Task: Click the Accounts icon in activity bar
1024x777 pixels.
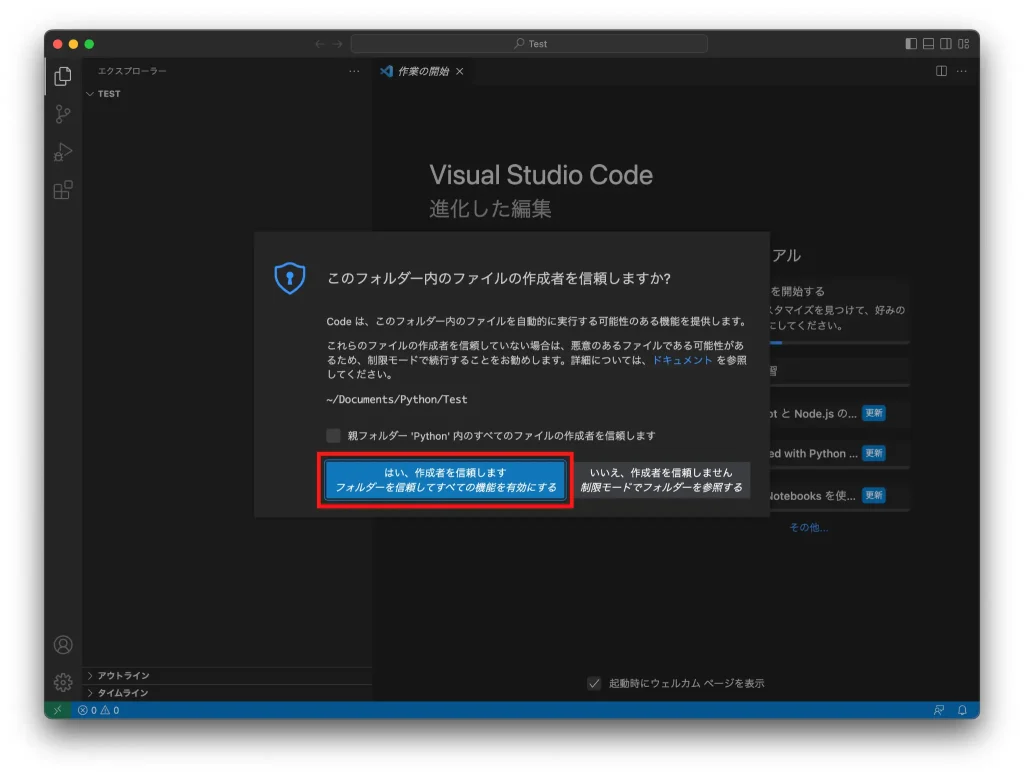Action: coord(62,643)
